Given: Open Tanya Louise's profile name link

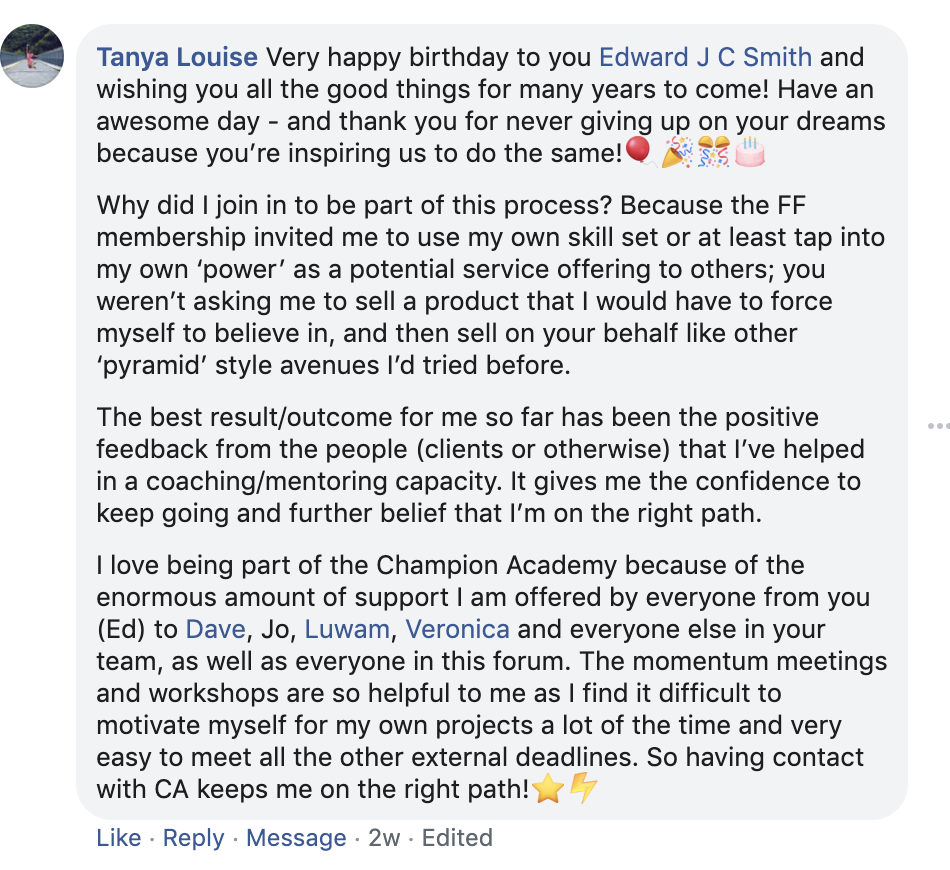Looking at the screenshot, I should point(177,57).
